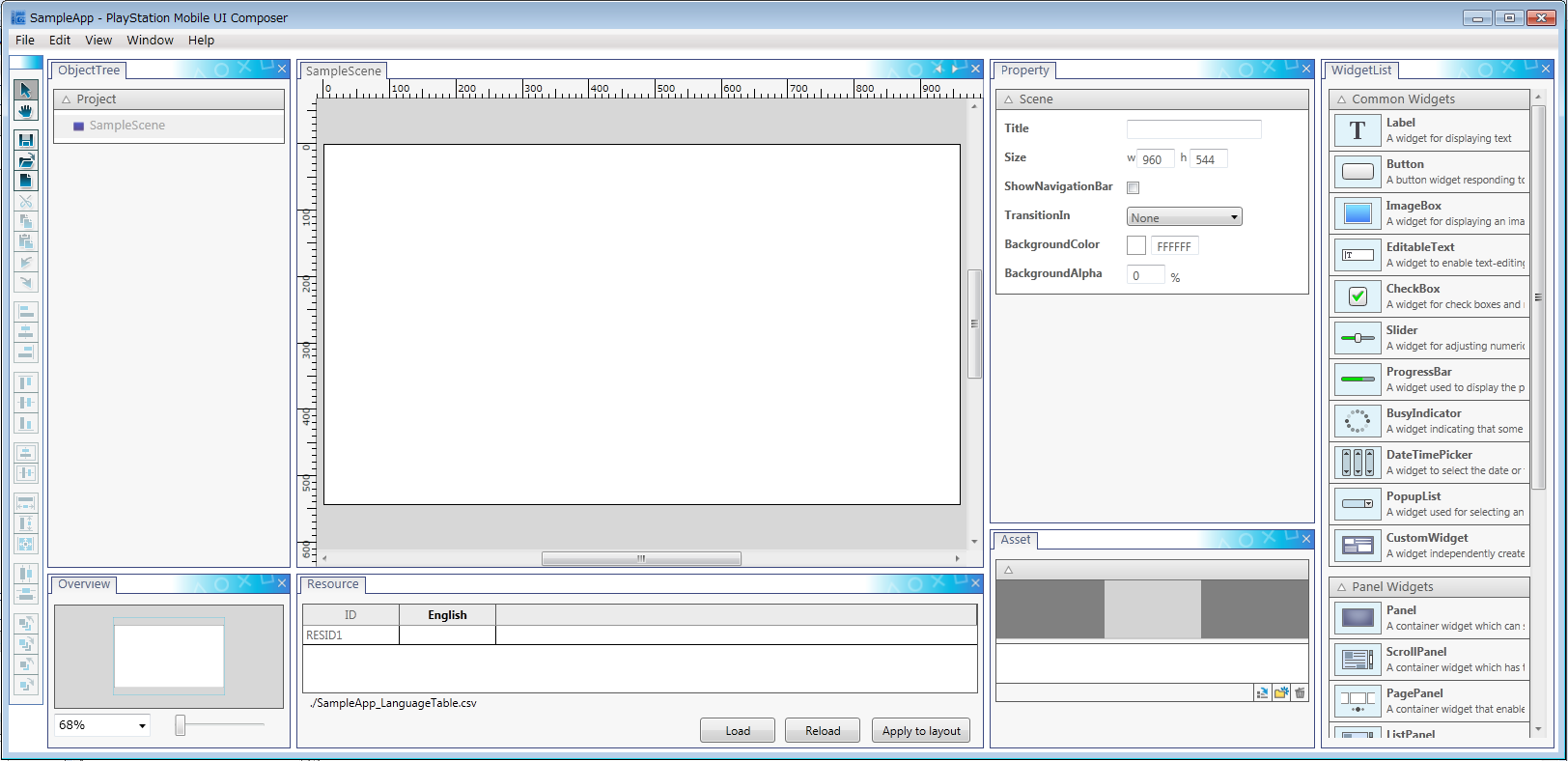Click the copy toolbar icon

(26, 221)
